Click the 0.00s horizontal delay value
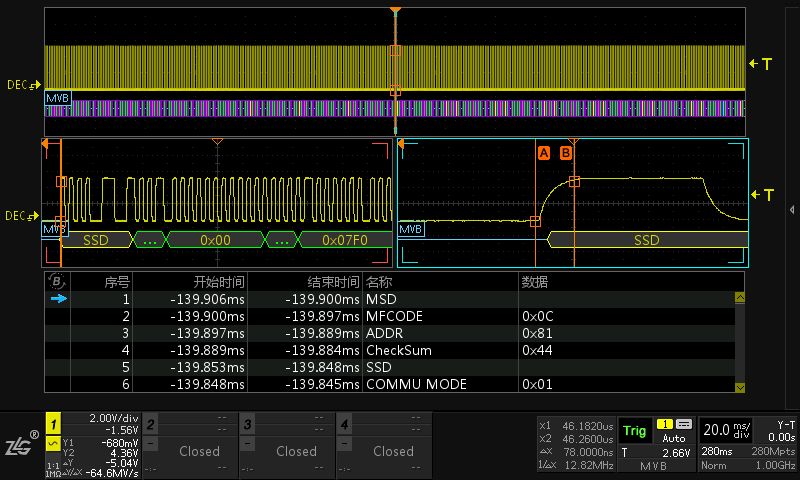Viewport: 800px width, 480px height. [782, 437]
